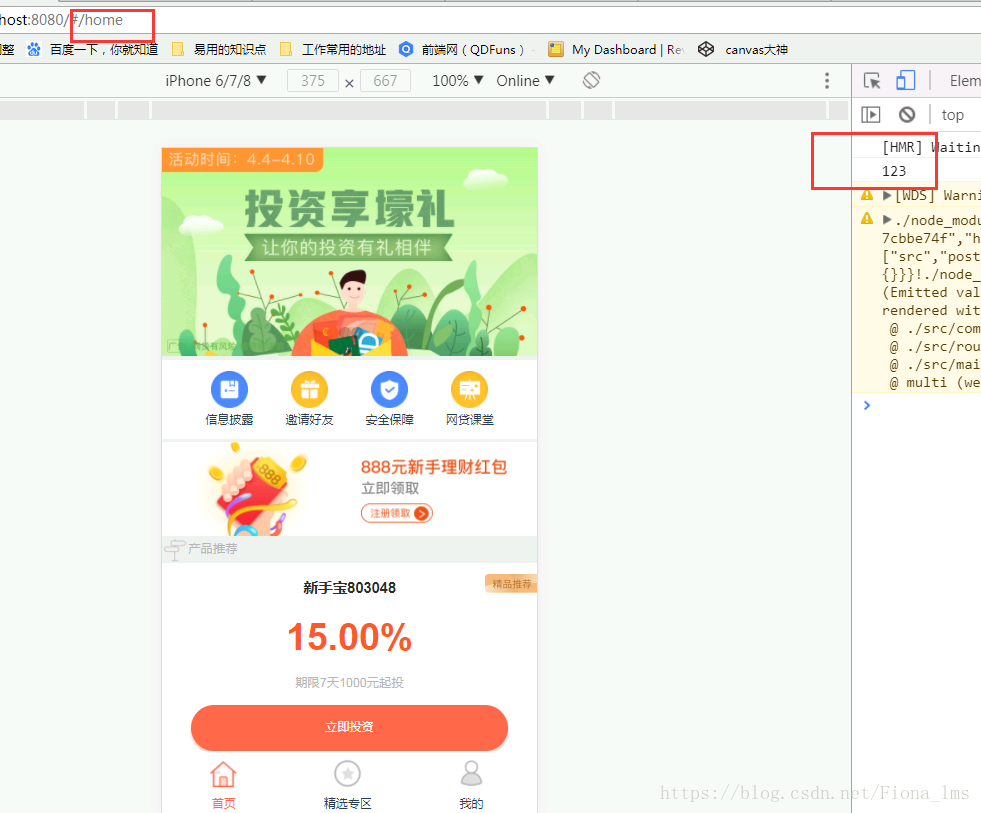The width and height of the screenshot is (981, 813).
Task: Select the 首页 home icon in bottom nav
Action: (223, 774)
